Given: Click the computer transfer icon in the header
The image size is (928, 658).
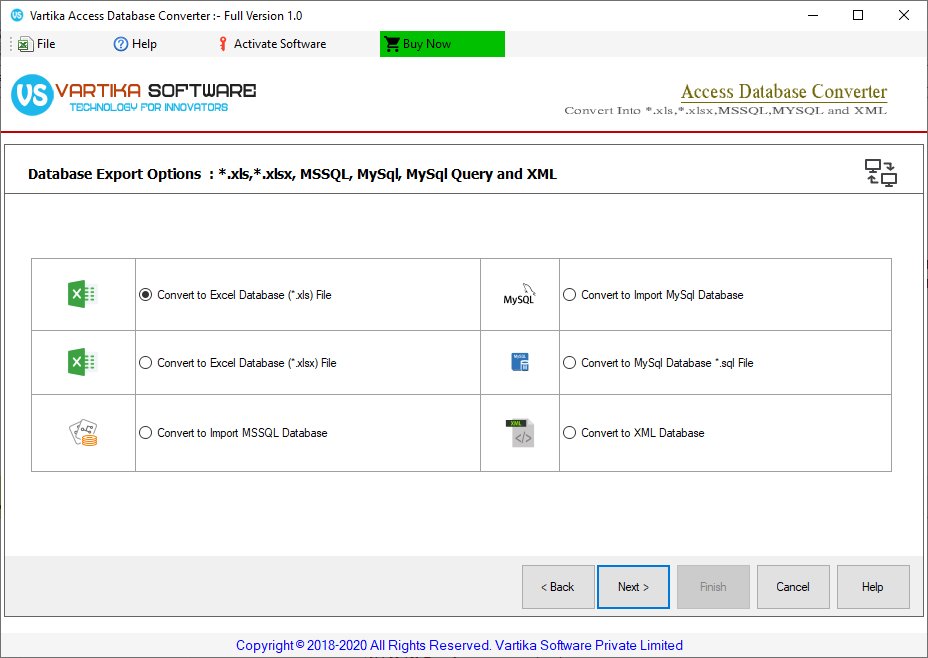Looking at the screenshot, I should coord(881,173).
